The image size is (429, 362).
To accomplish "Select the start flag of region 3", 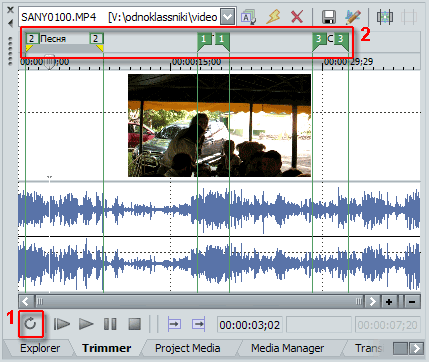I will pyautogui.click(x=319, y=39).
